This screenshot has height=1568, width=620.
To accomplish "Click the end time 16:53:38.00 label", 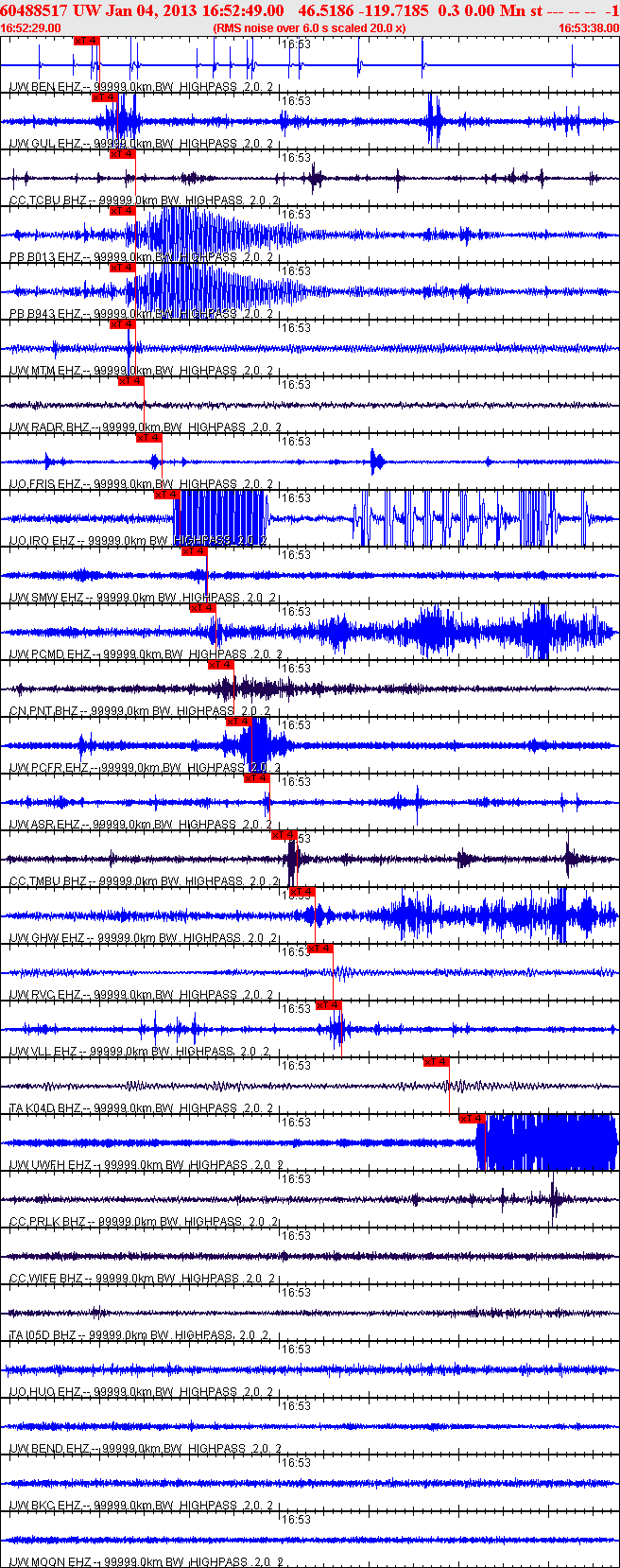I will point(588,28).
